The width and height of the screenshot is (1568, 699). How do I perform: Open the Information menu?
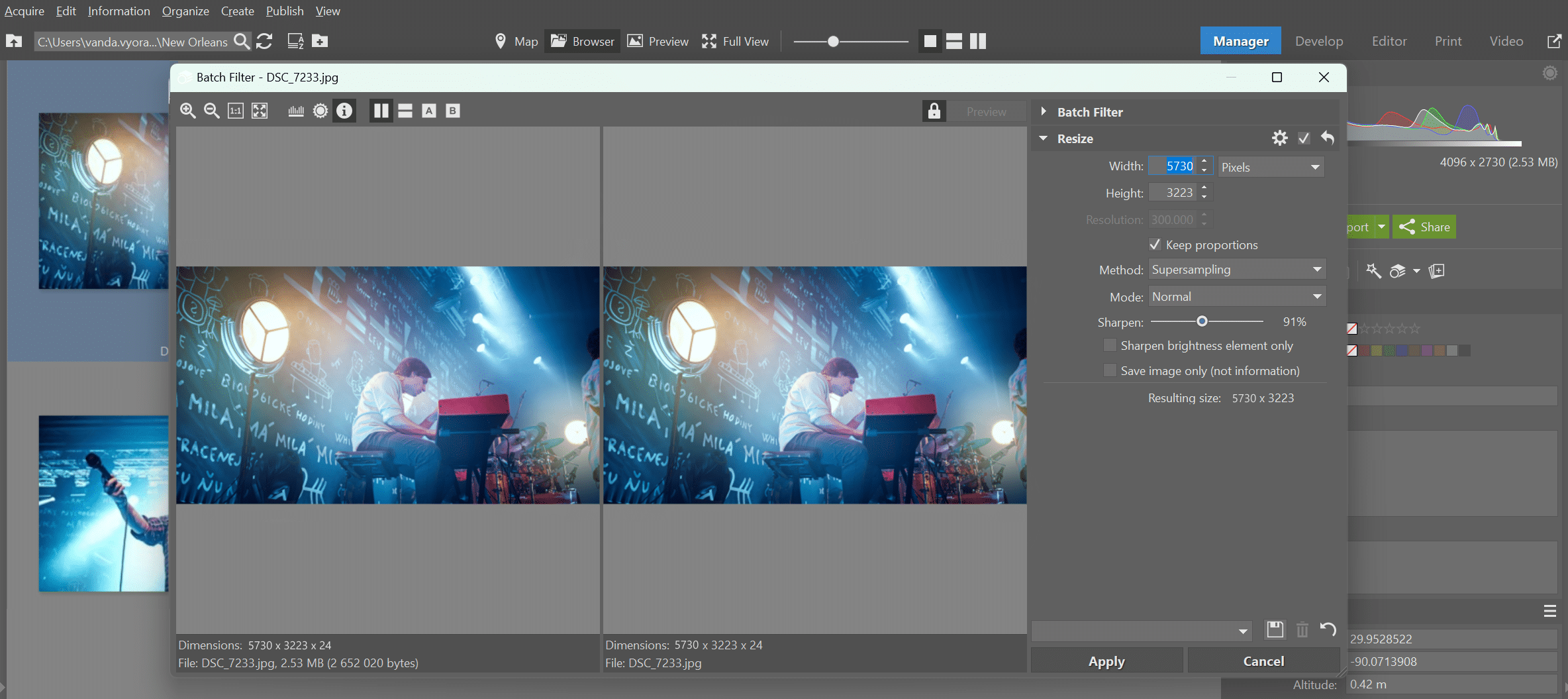[x=119, y=11]
